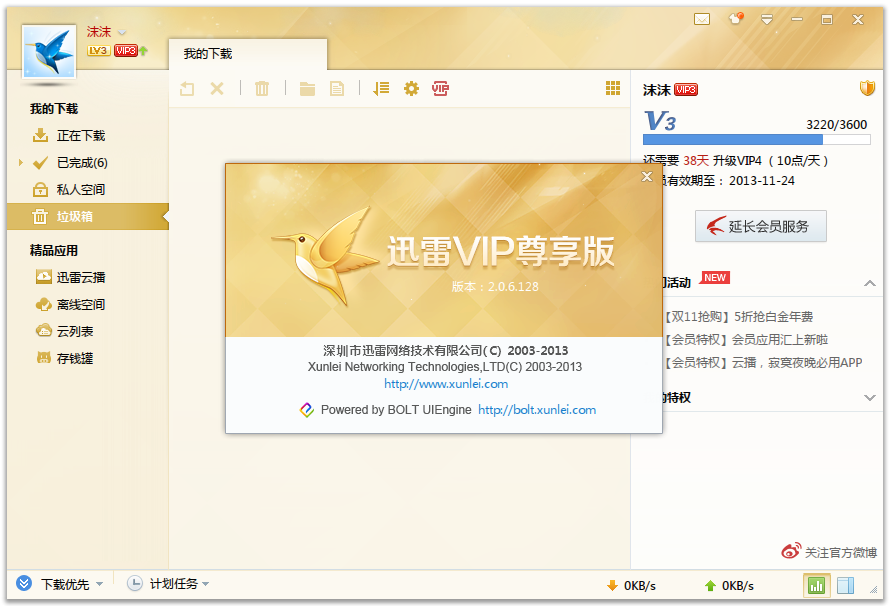The width and height of the screenshot is (890, 606).
Task: Collapse the activities section chevron
Action: 870,283
